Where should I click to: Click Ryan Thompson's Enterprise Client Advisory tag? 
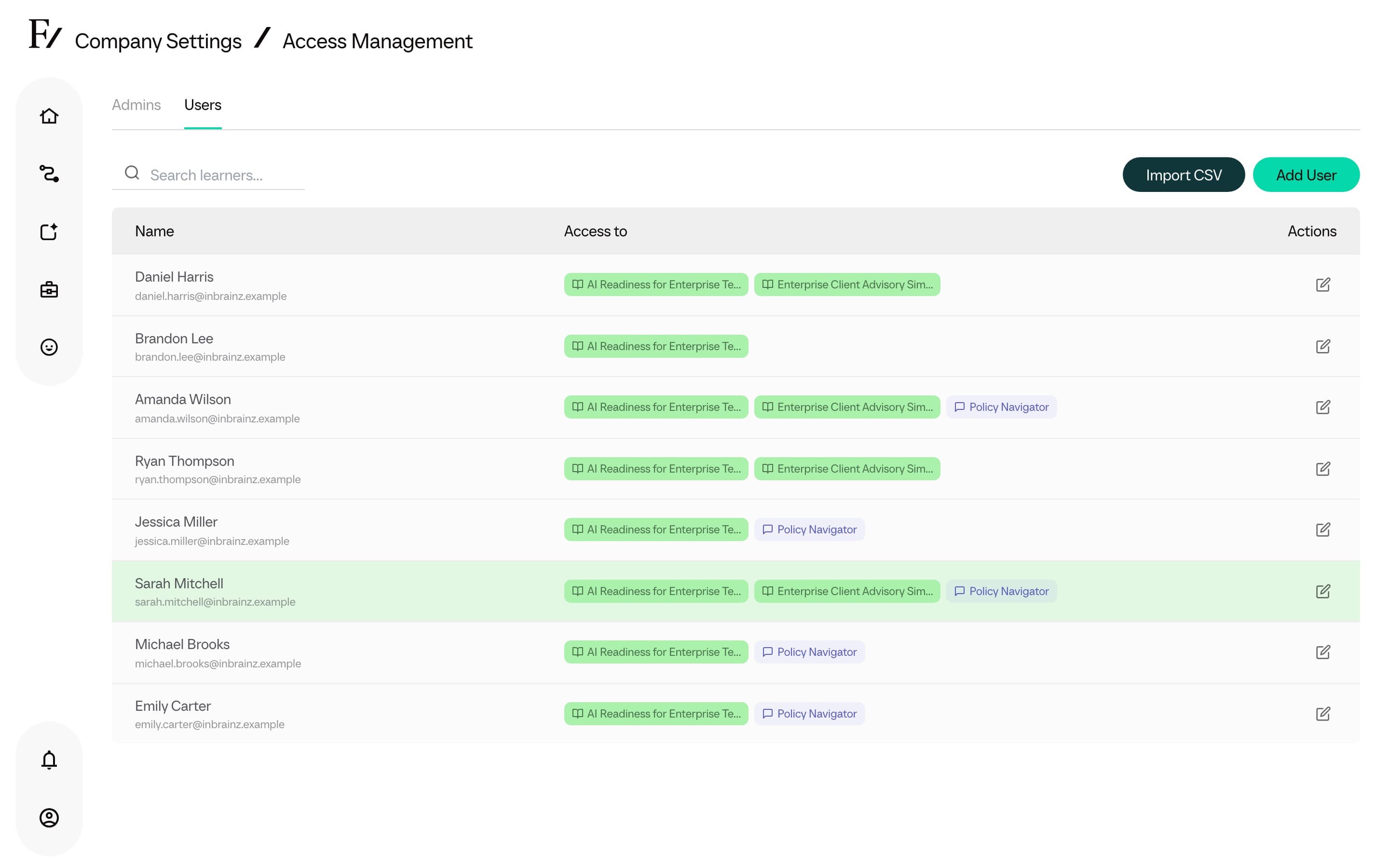846,468
